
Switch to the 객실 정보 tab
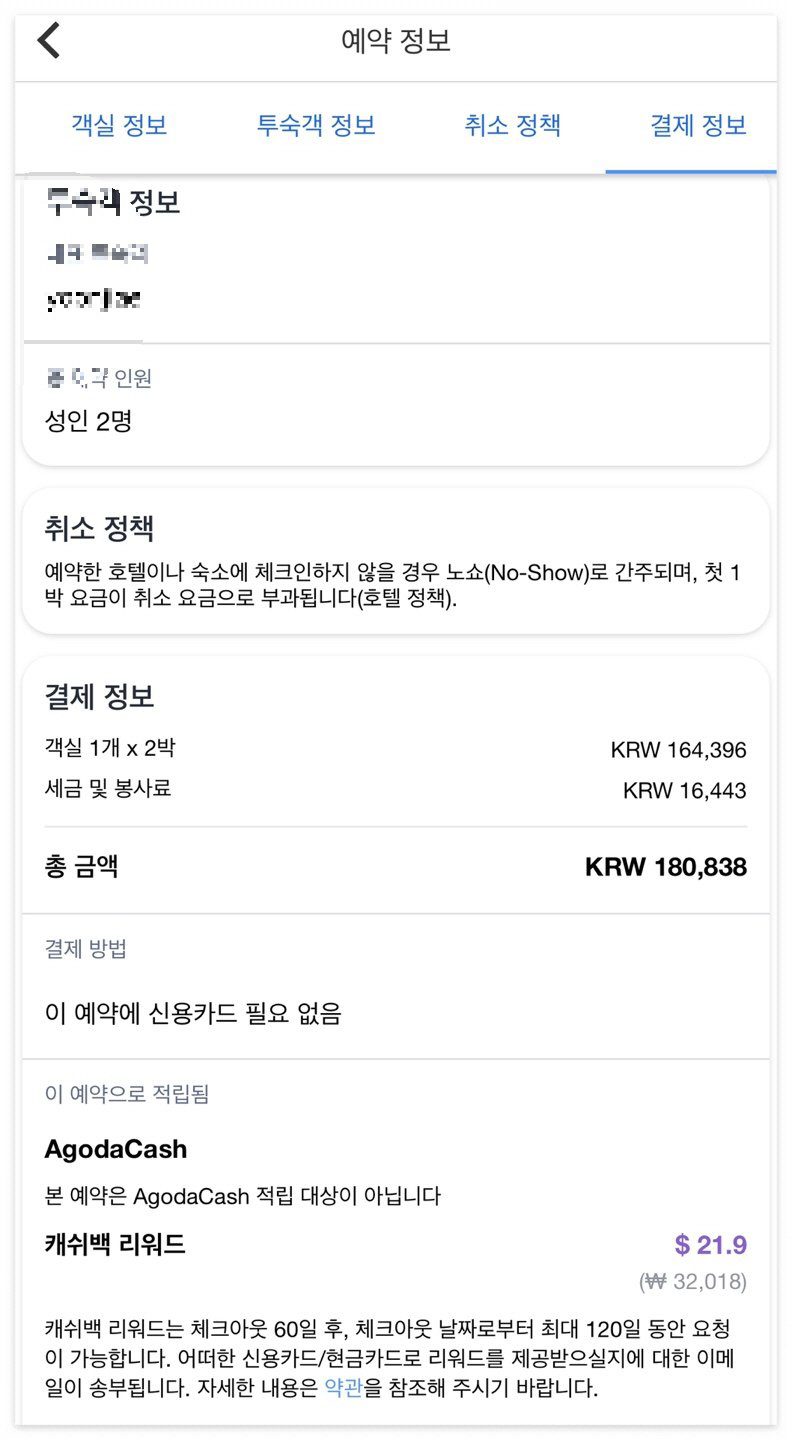coord(119,126)
